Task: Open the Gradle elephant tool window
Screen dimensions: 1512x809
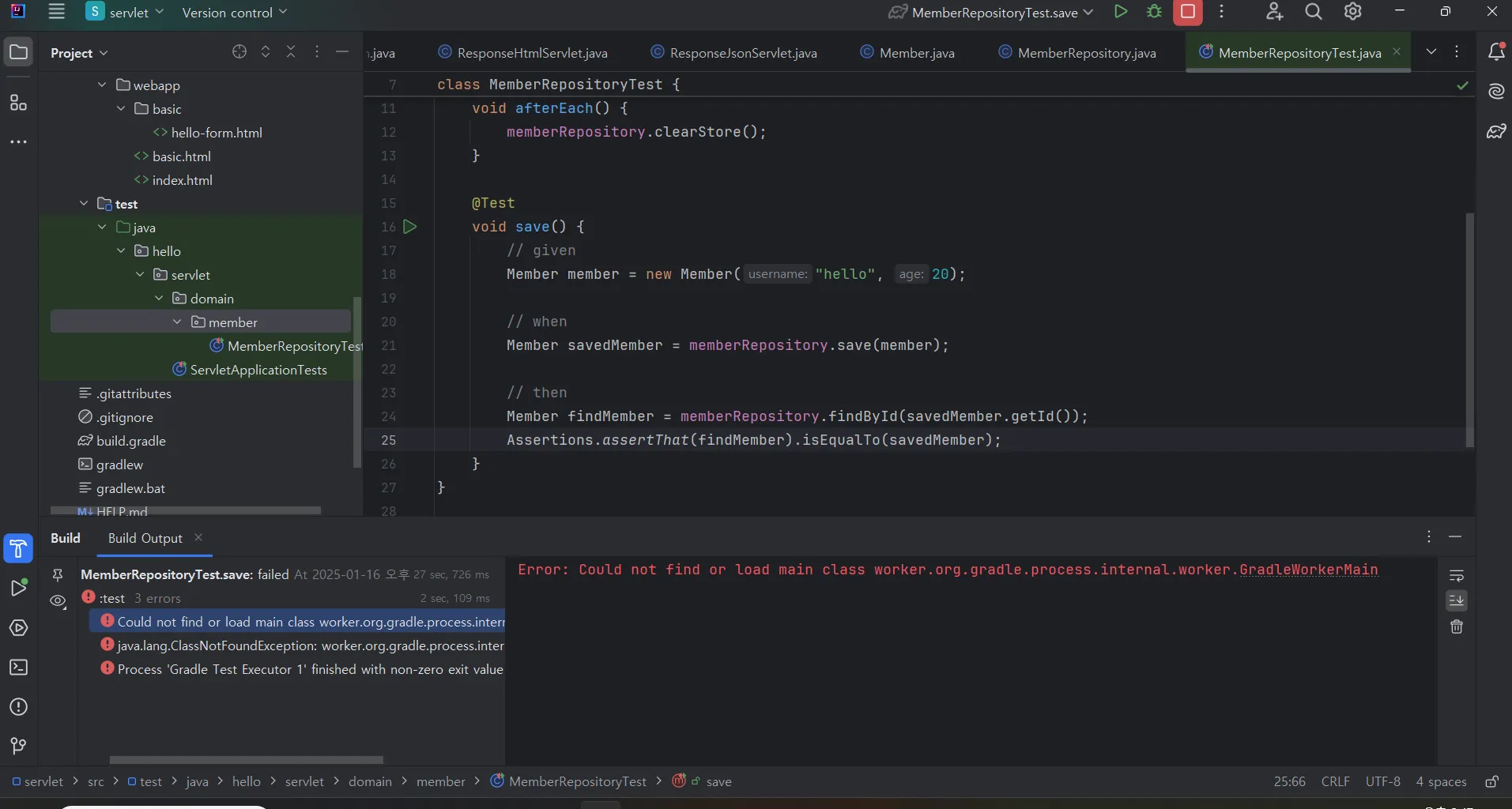Action: (x=1496, y=131)
